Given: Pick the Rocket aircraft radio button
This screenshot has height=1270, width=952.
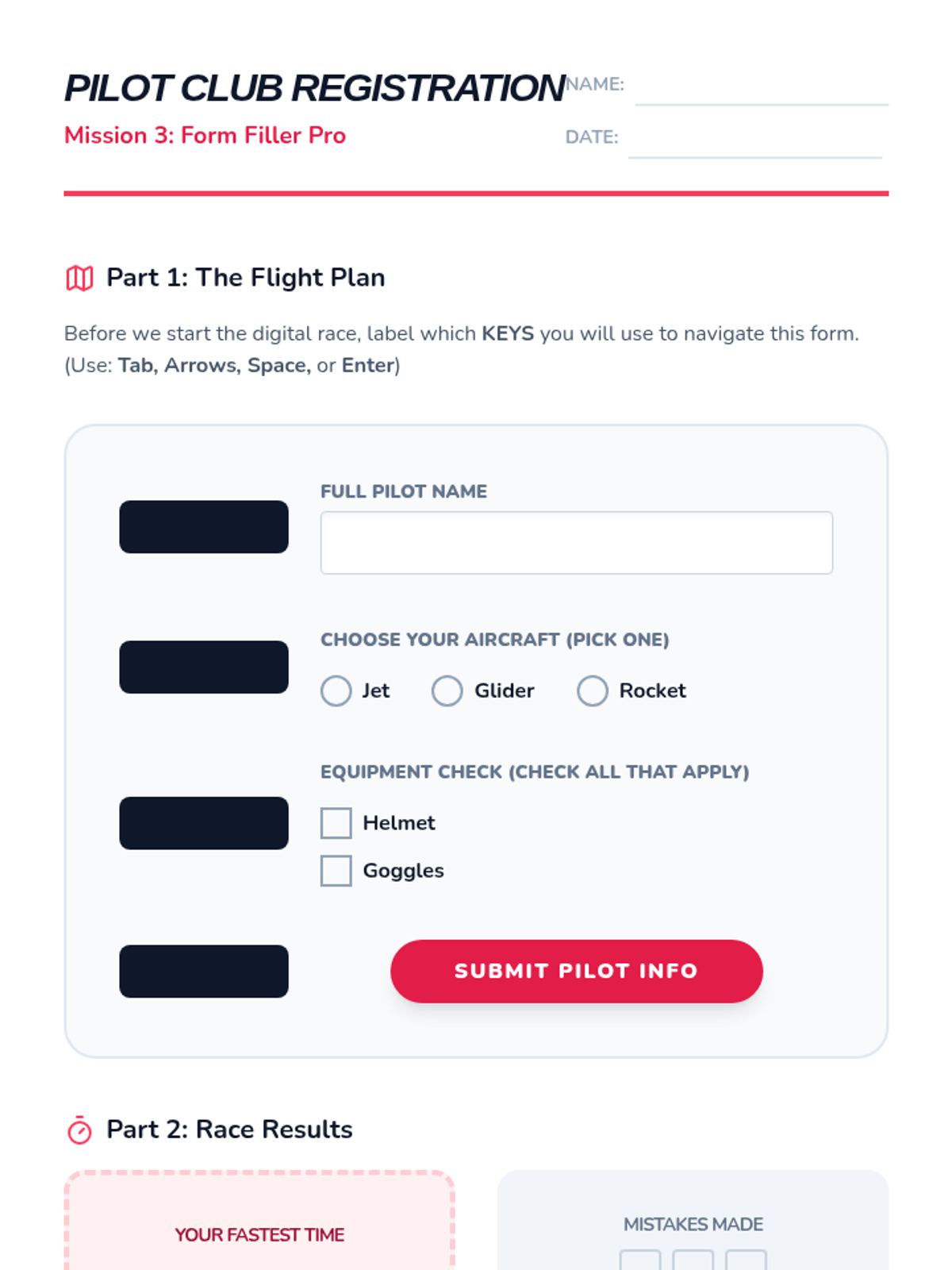Looking at the screenshot, I should click(593, 691).
